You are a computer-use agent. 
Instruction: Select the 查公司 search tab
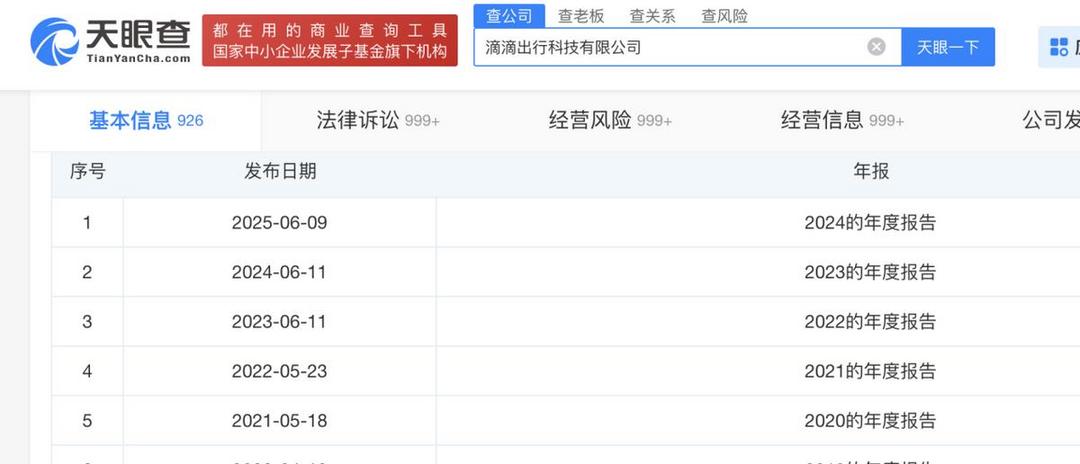509,16
